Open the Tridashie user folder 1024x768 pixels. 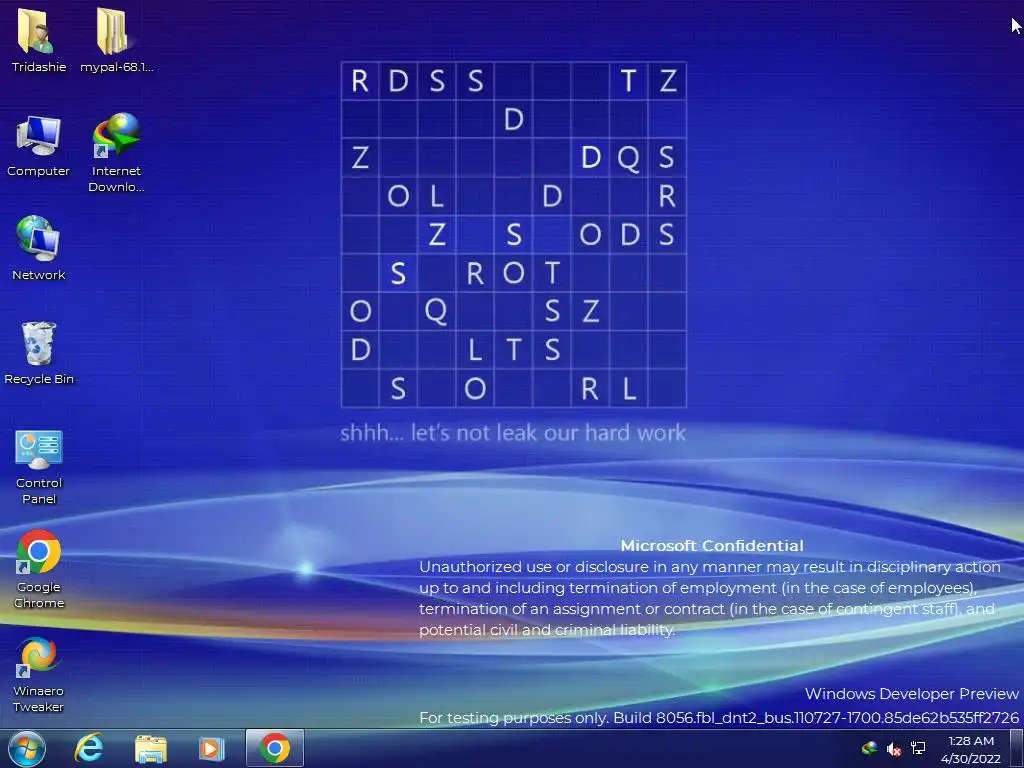click(39, 39)
